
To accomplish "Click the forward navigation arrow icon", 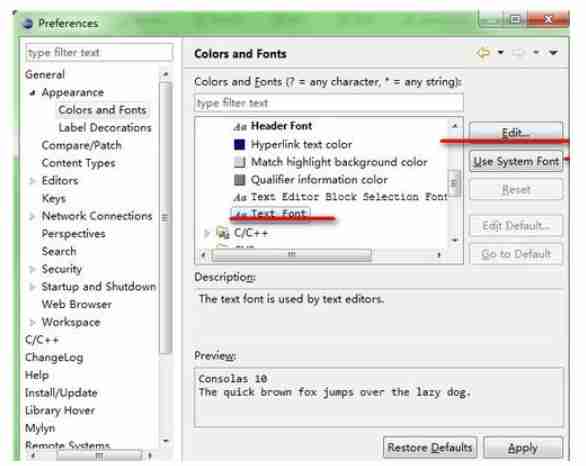I will pos(519,53).
